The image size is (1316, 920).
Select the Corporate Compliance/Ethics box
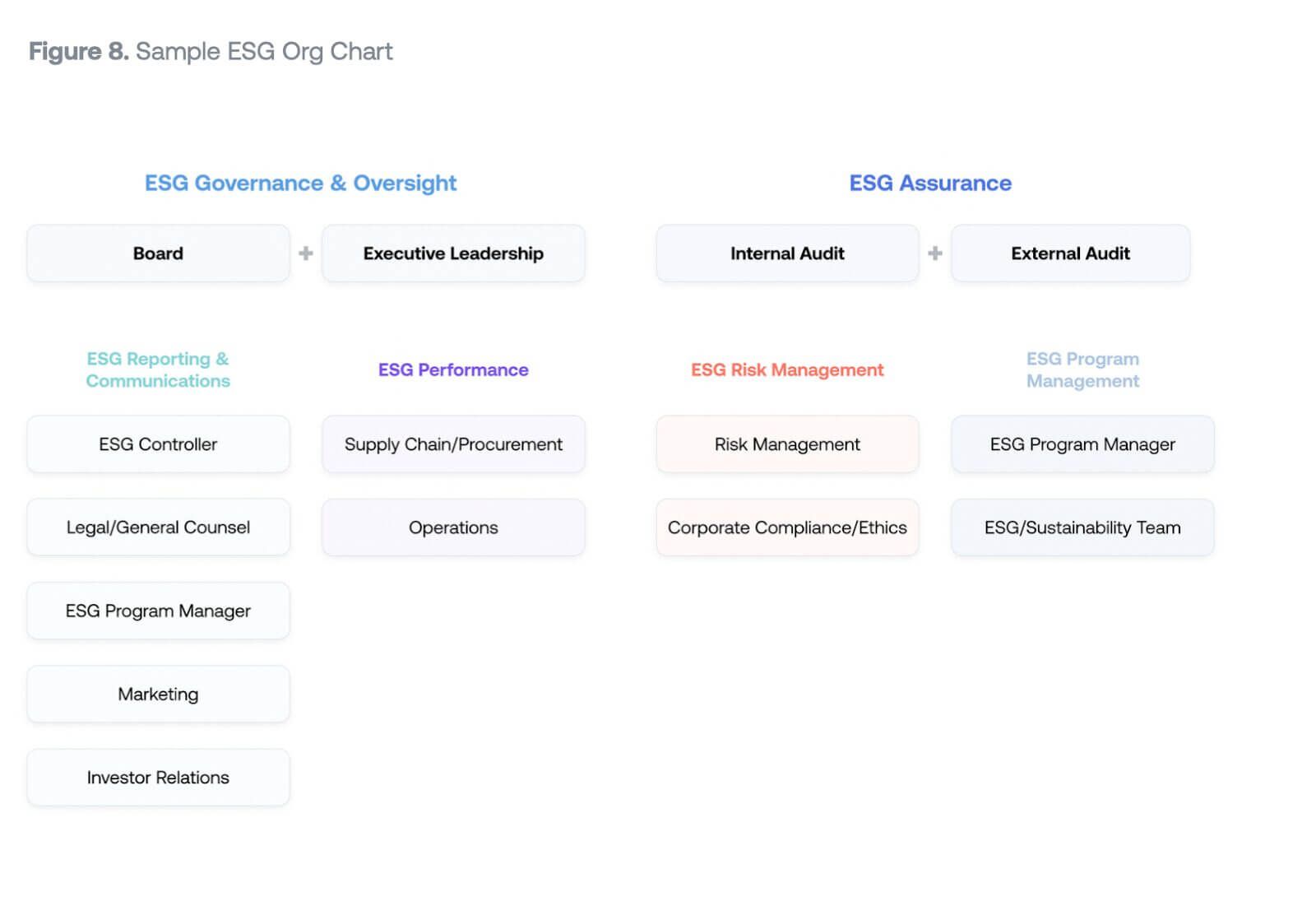pyautogui.click(x=787, y=527)
